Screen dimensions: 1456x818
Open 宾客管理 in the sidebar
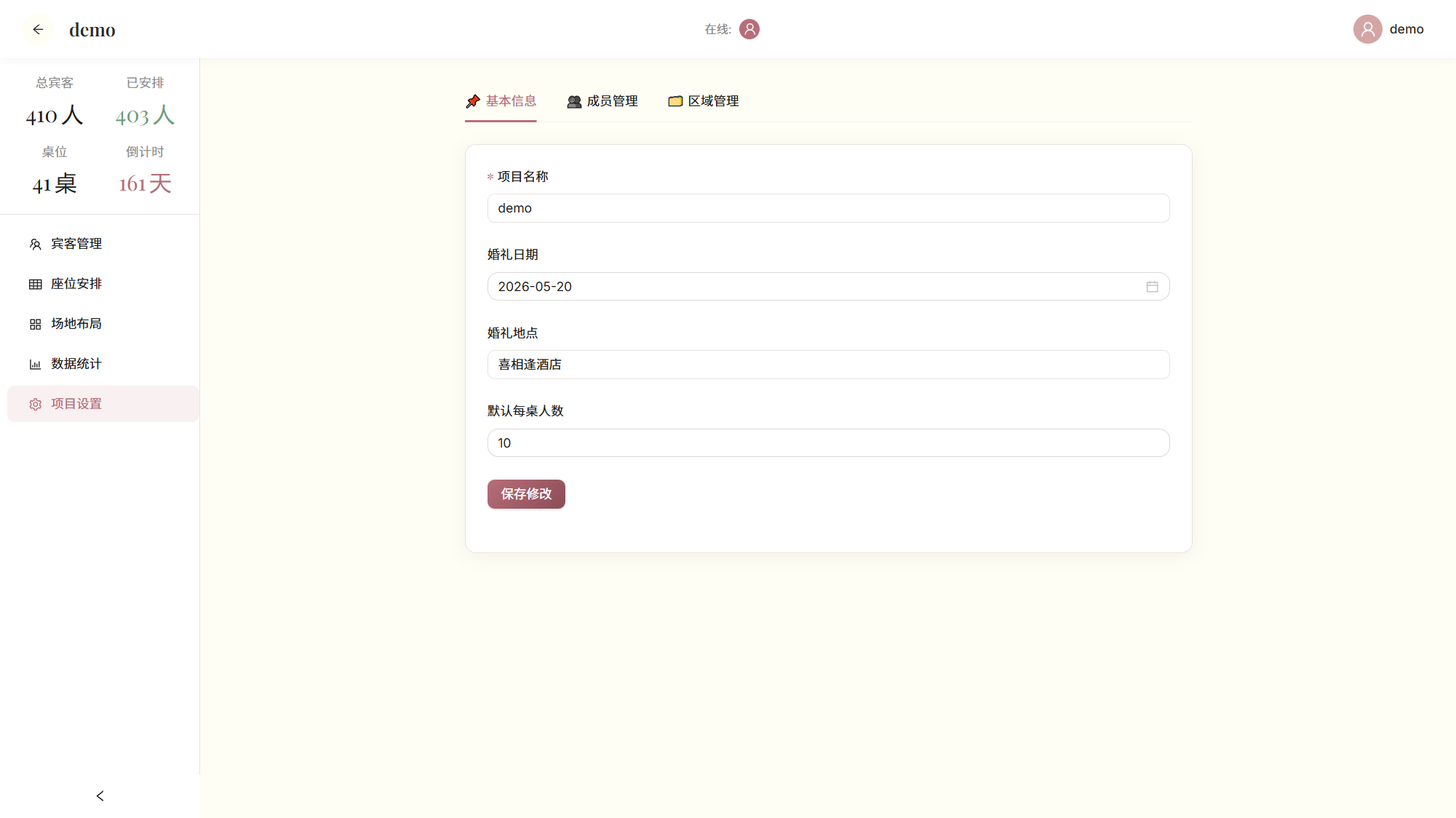pyautogui.click(x=103, y=244)
